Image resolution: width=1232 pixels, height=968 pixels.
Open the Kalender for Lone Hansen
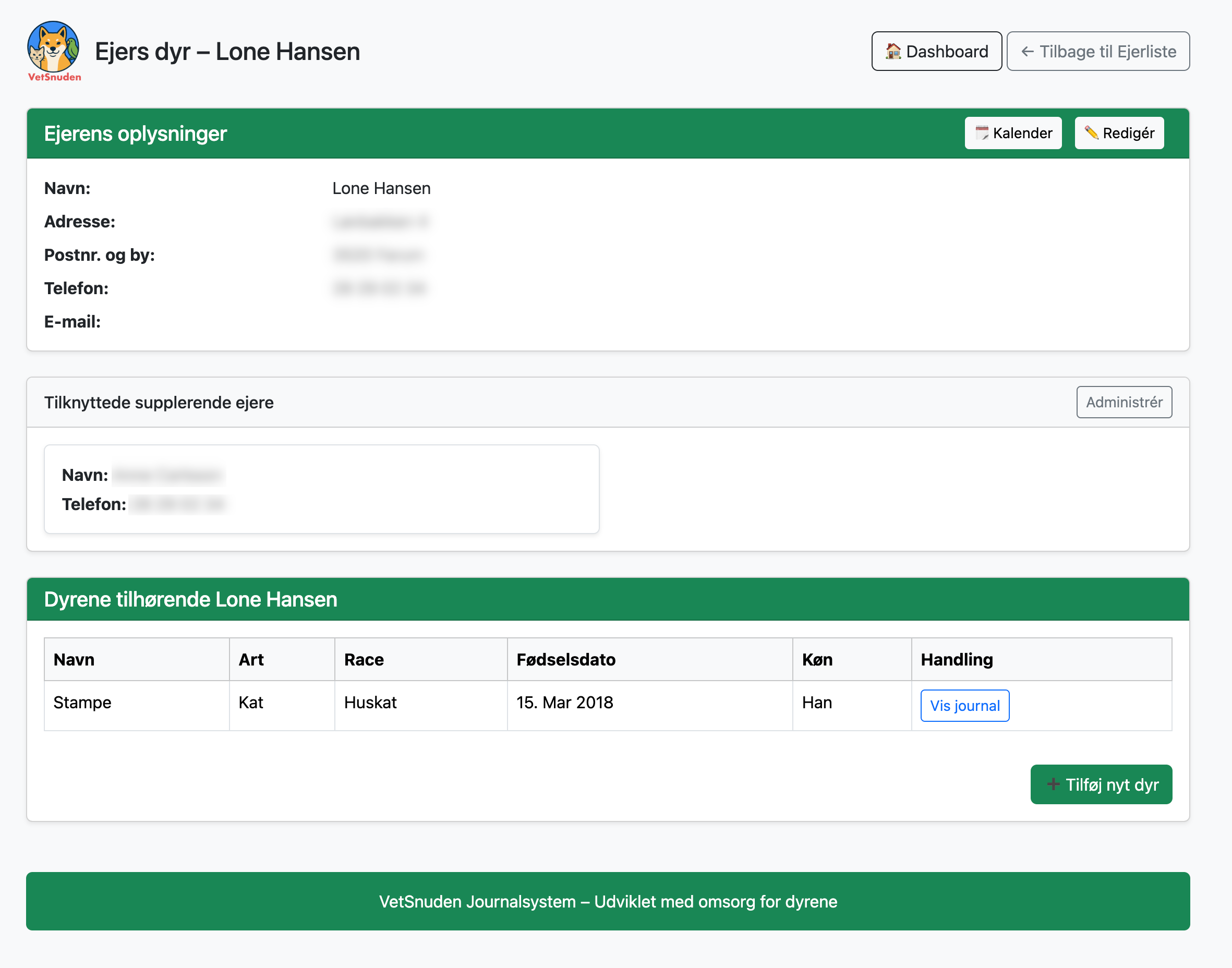point(1013,132)
